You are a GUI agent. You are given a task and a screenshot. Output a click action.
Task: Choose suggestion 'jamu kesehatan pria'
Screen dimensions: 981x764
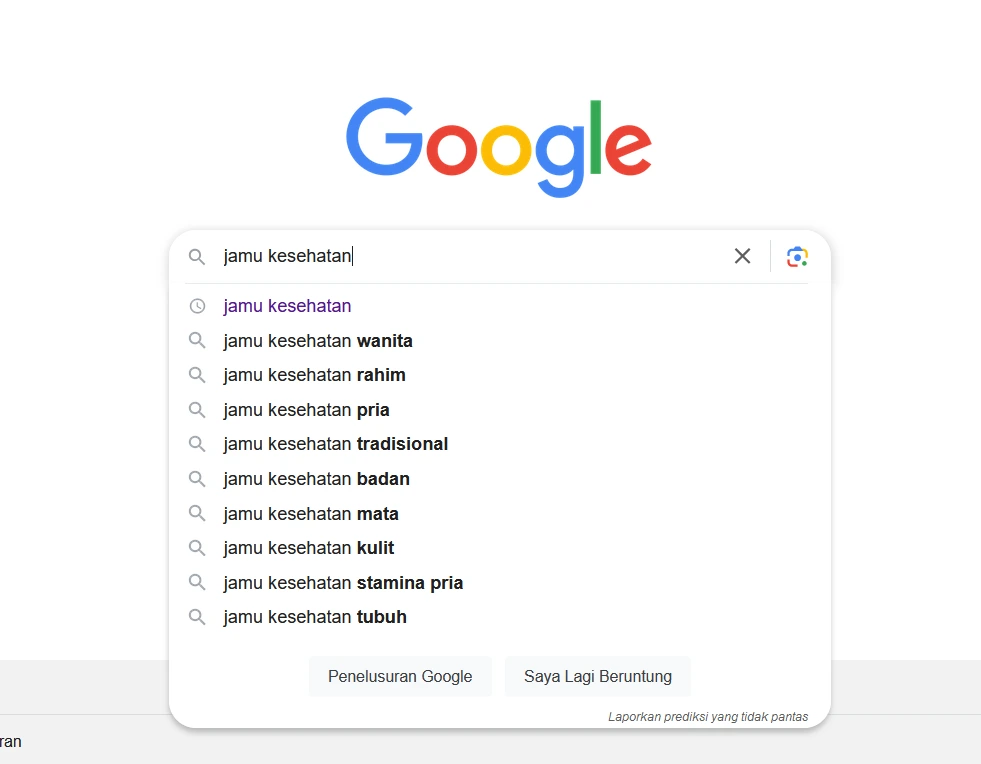(x=306, y=410)
